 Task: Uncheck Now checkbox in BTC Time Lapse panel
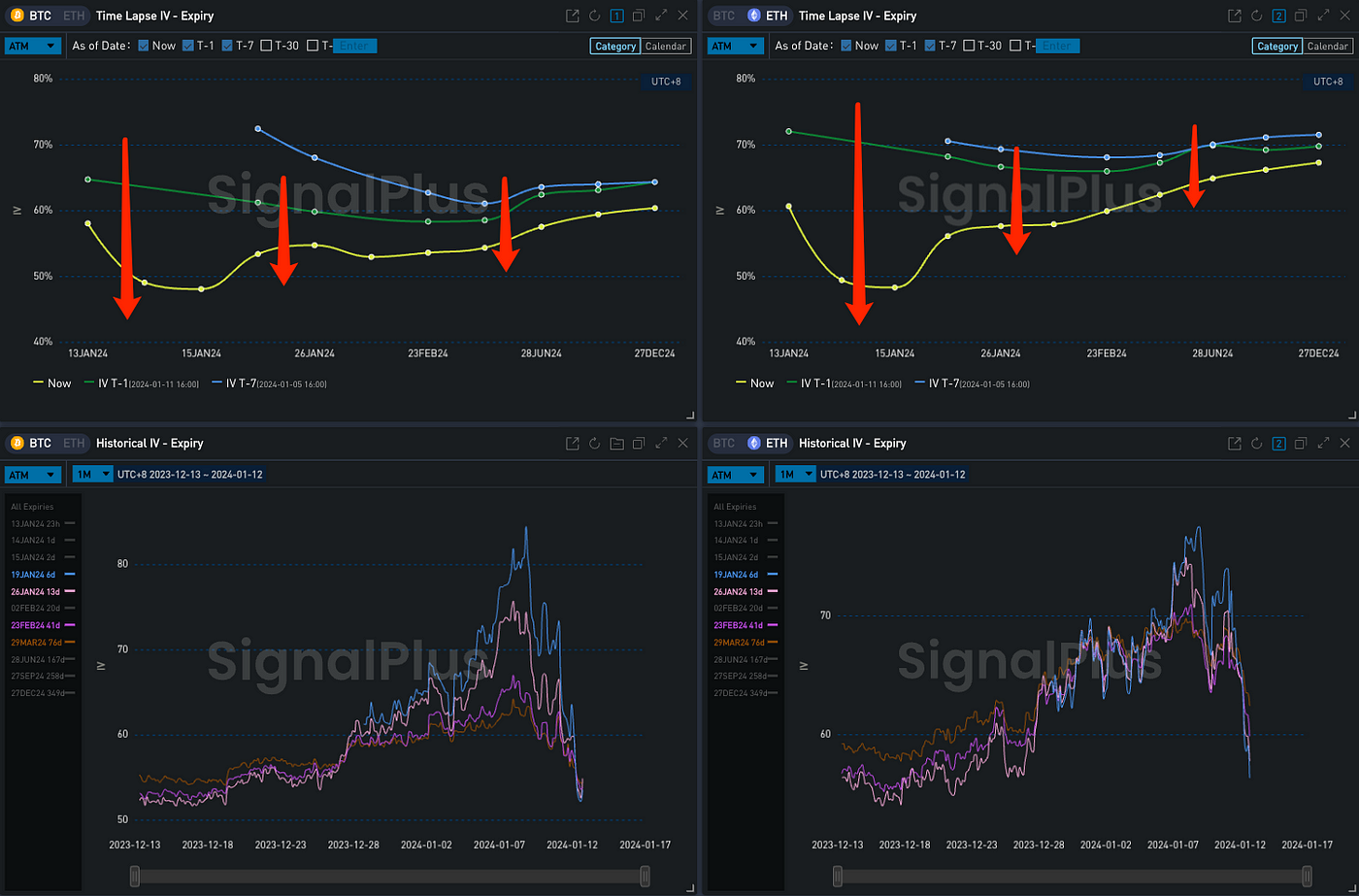coord(144,46)
